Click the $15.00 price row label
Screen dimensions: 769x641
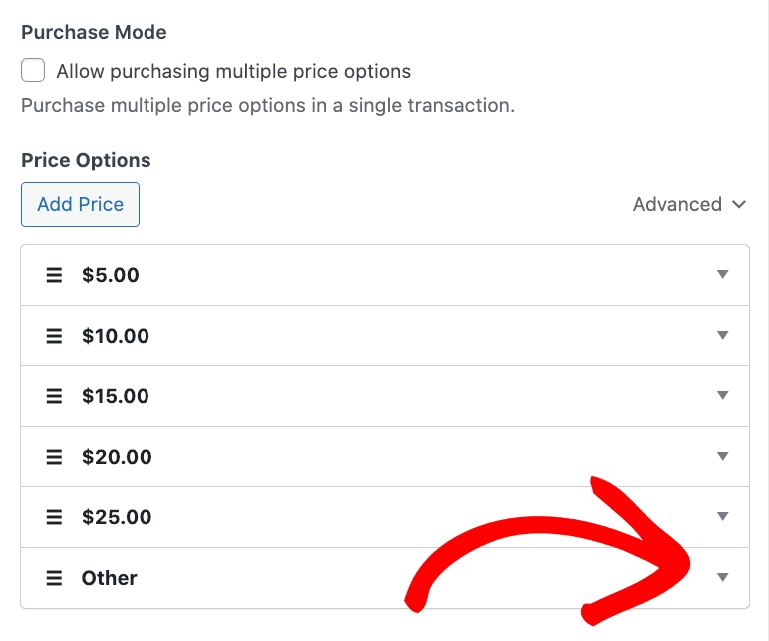tap(115, 396)
